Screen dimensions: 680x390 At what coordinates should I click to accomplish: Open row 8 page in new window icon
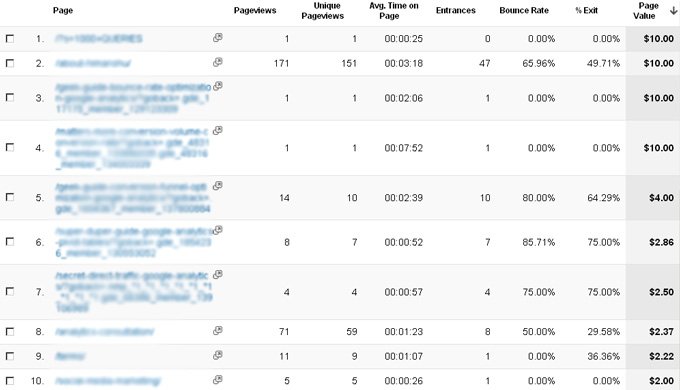218,331
